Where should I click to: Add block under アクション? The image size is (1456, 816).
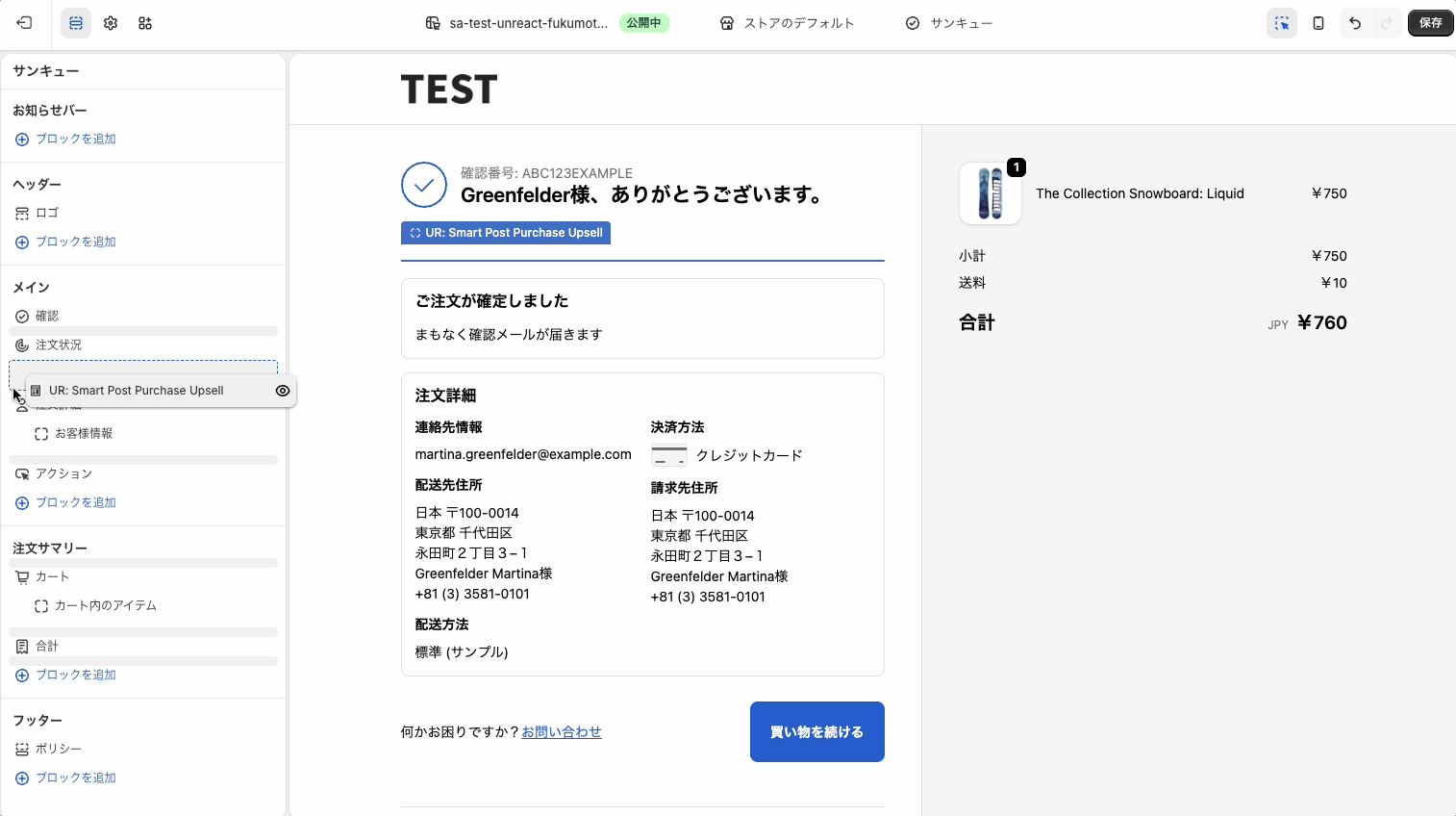(x=65, y=503)
